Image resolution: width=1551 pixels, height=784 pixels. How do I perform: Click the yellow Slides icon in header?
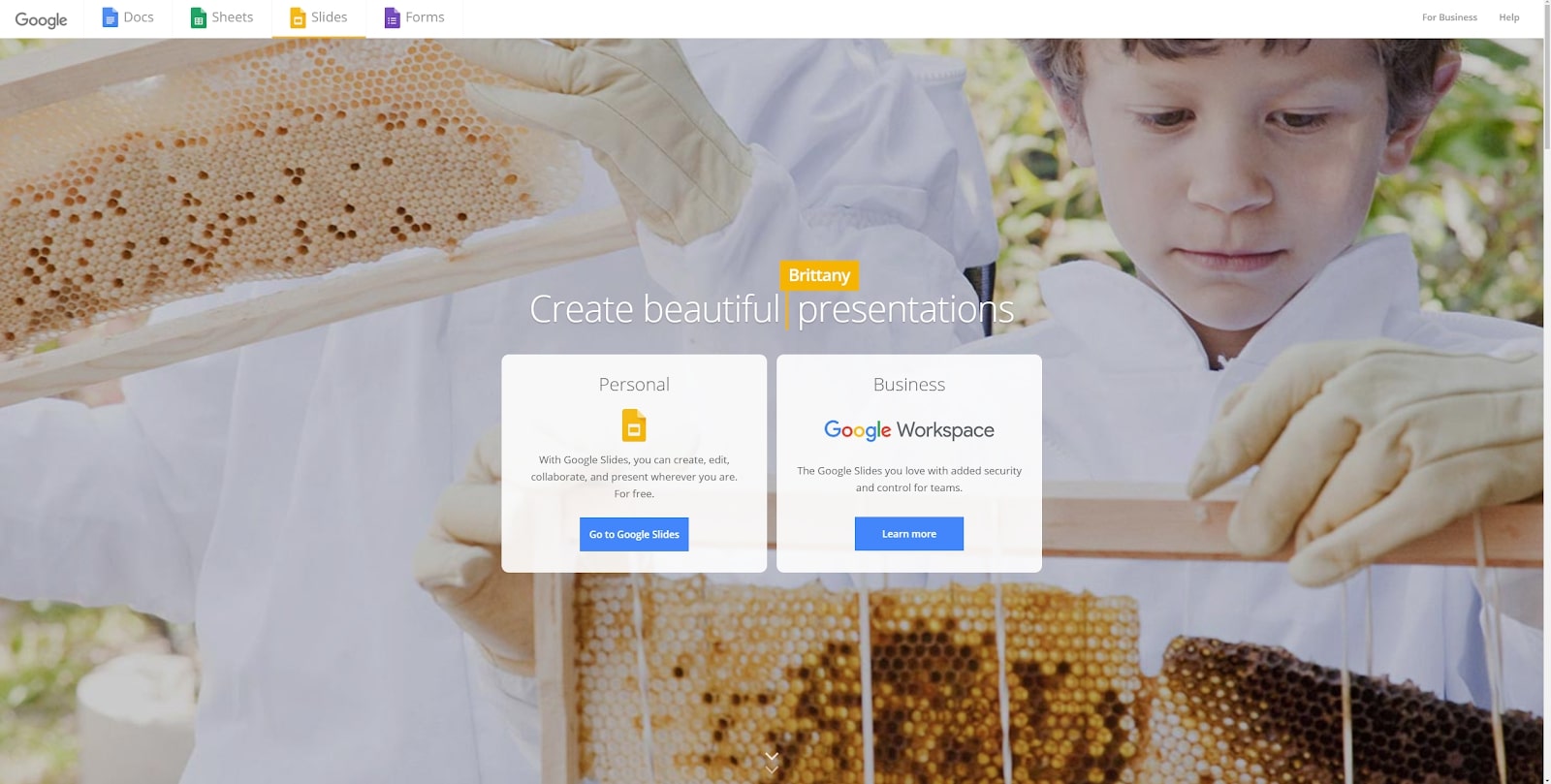(298, 17)
